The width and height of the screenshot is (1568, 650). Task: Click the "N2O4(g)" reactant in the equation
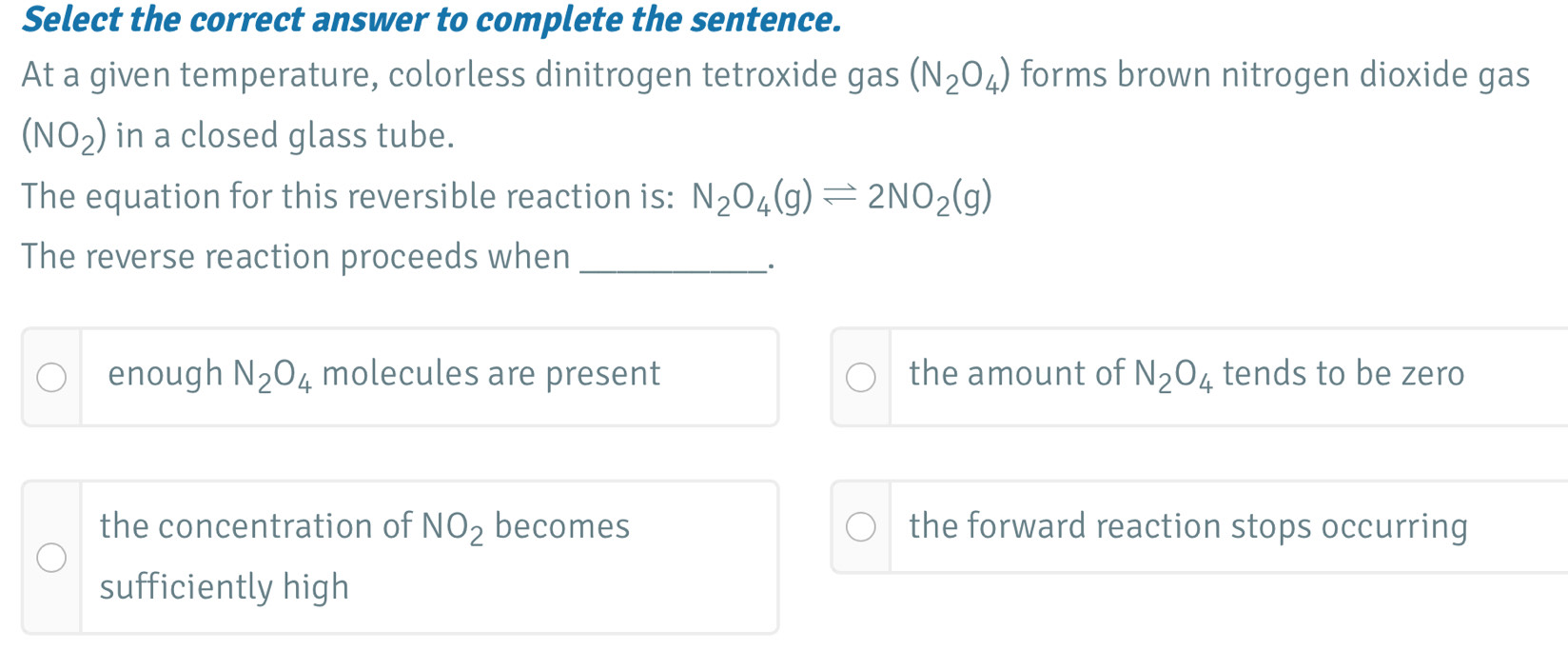(x=752, y=197)
